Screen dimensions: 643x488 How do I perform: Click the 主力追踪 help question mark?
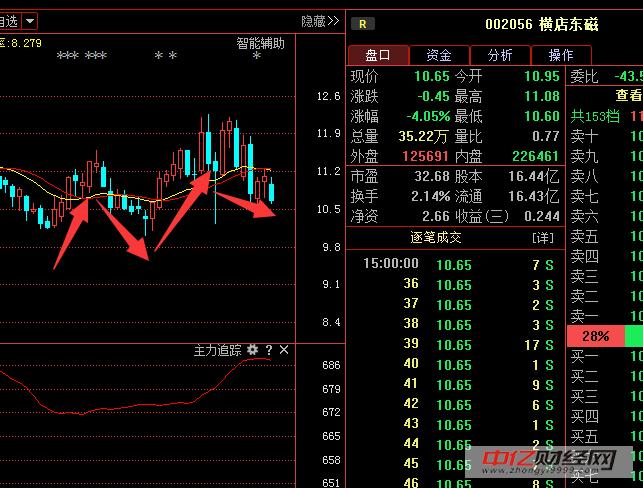(268, 350)
